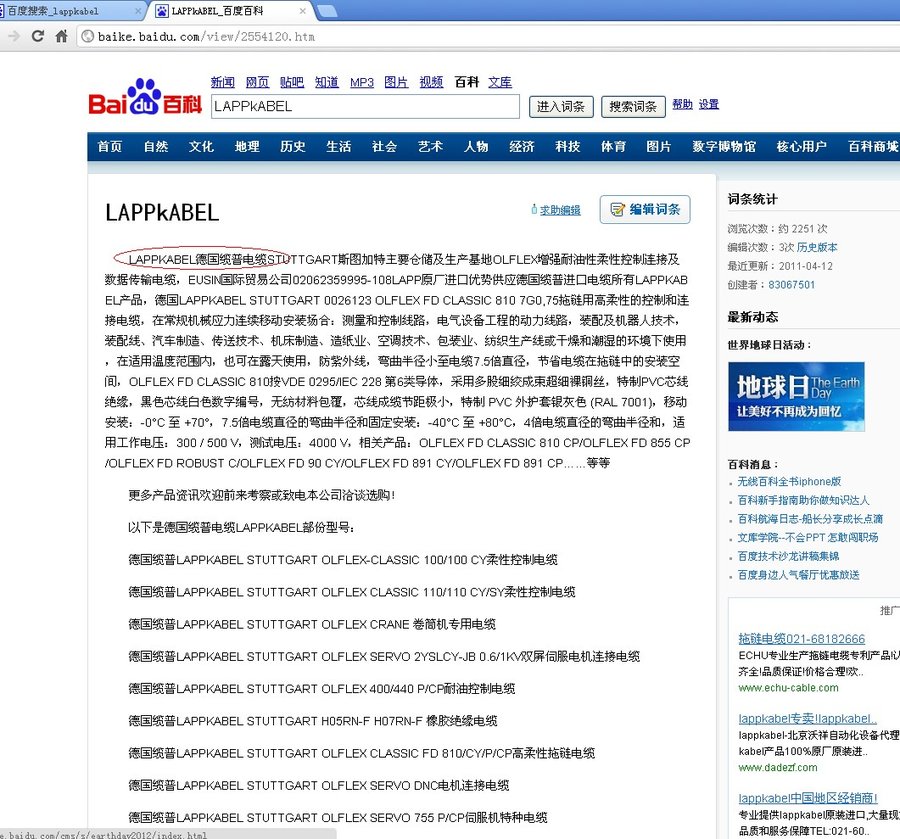Click the Baidu Baike logo
Viewport: 900px width, 839px height.
tap(145, 96)
